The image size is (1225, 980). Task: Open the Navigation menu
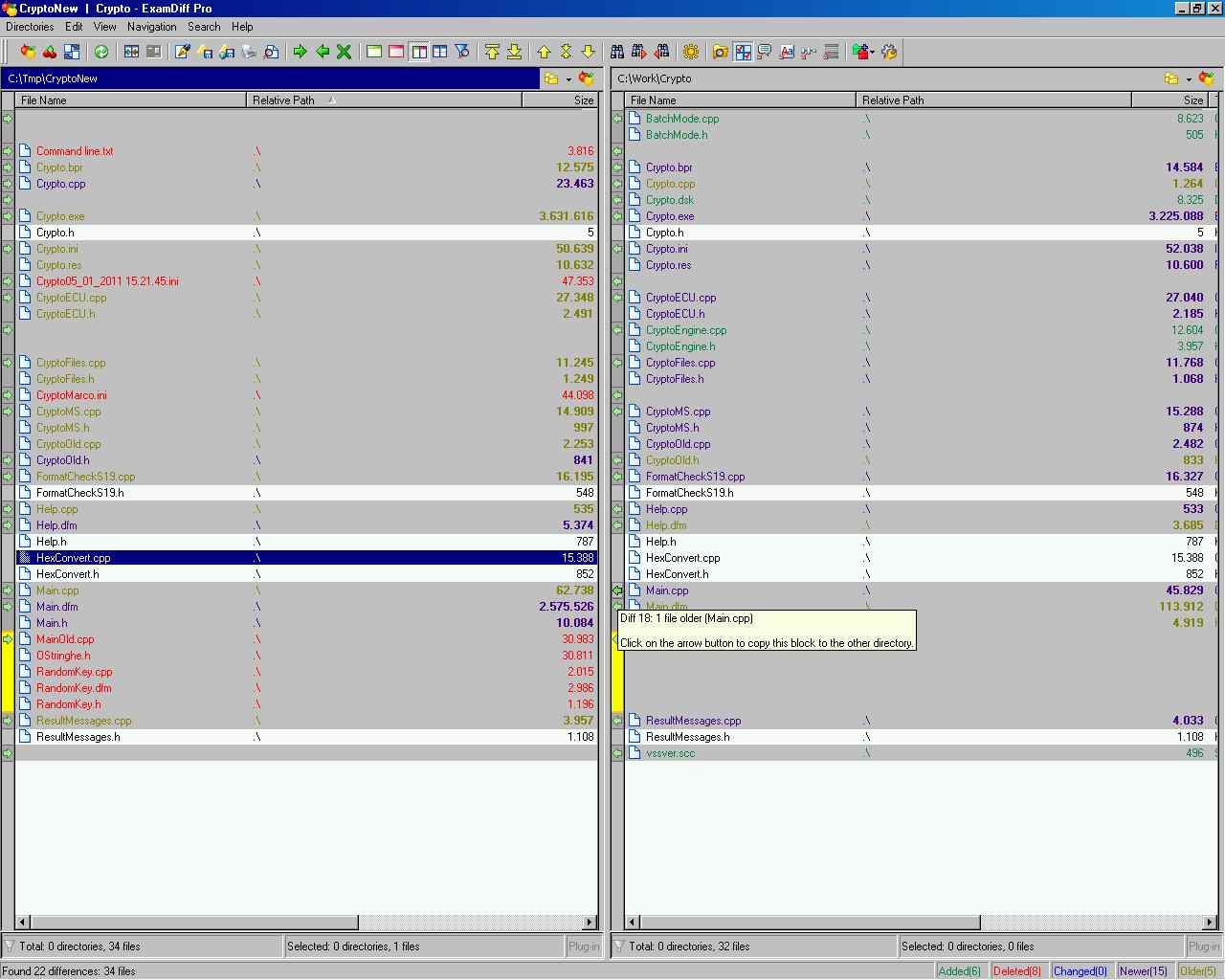[x=151, y=27]
